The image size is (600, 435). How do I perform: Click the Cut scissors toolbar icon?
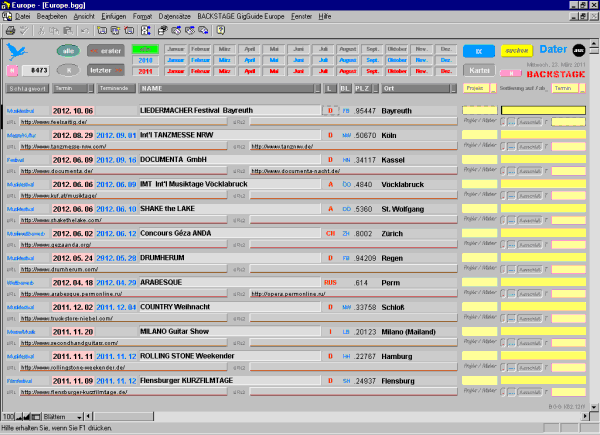click(41, 30)
